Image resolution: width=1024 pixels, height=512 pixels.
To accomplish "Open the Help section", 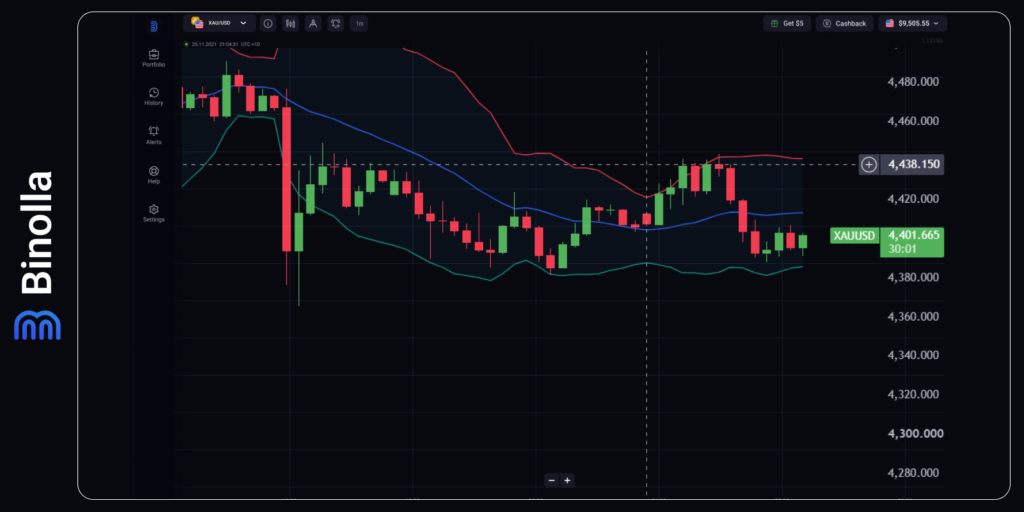I will click(x=153, y=174).
